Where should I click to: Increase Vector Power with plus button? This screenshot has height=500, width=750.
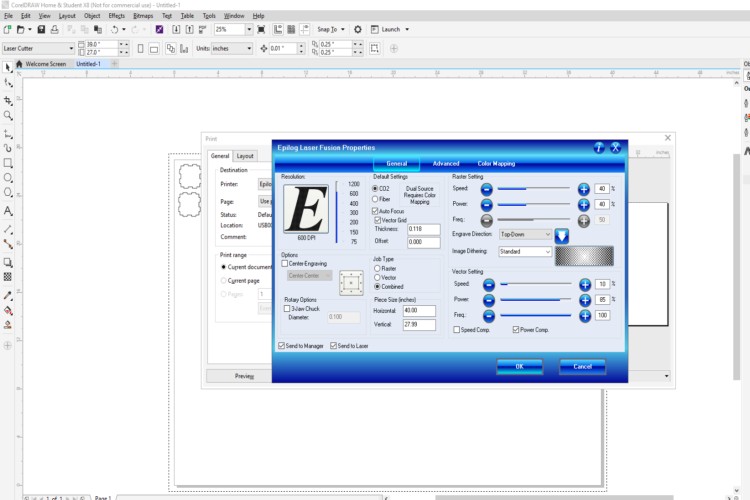(x=585, y=300)
